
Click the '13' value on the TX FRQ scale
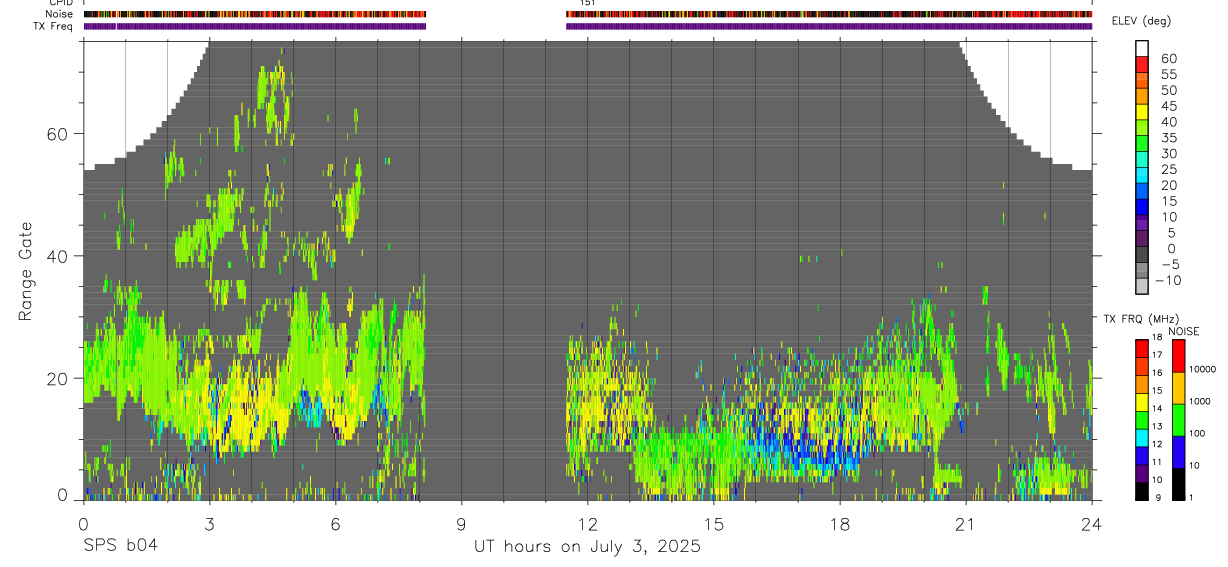click(1157, 426)
